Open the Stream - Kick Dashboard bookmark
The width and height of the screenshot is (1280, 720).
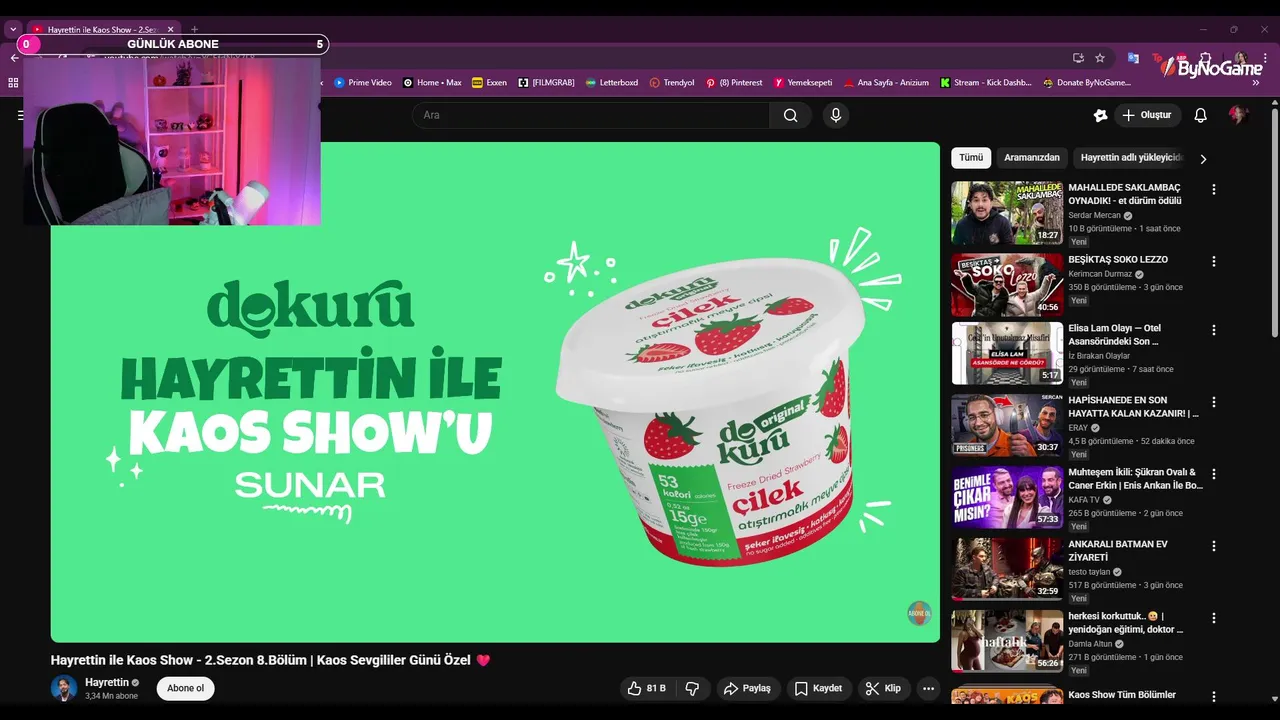point(986,82)
